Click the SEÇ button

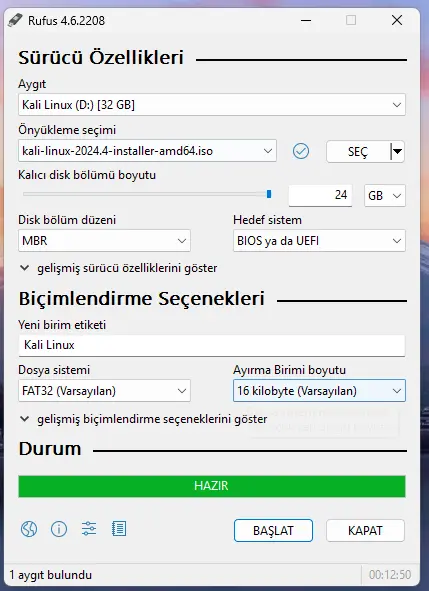[x=359, y=152]
